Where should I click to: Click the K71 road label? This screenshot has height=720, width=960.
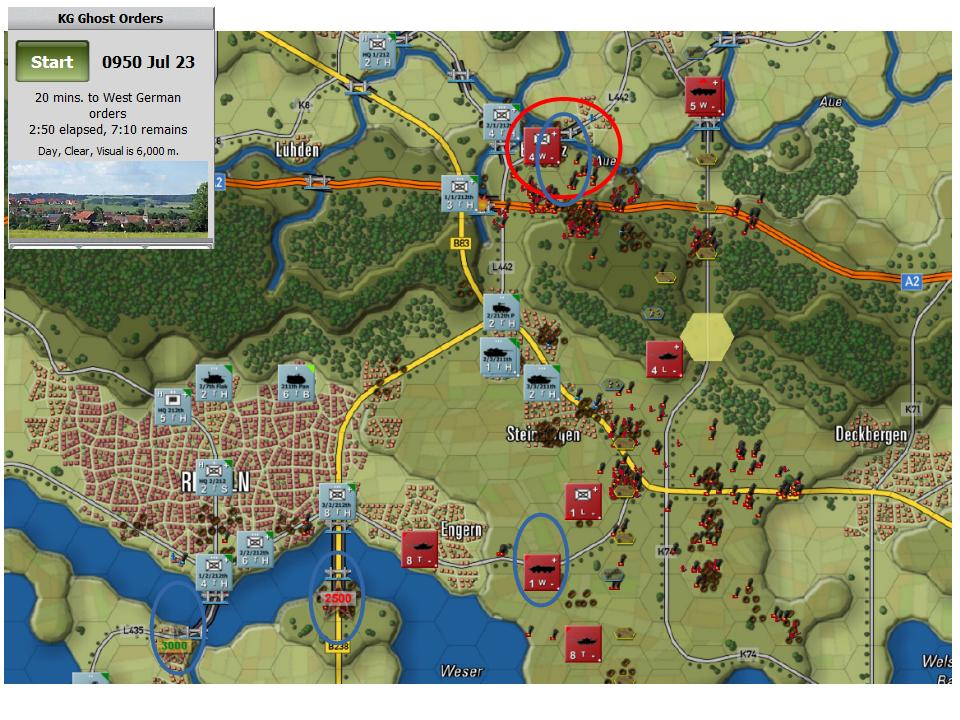pos(913,408)
